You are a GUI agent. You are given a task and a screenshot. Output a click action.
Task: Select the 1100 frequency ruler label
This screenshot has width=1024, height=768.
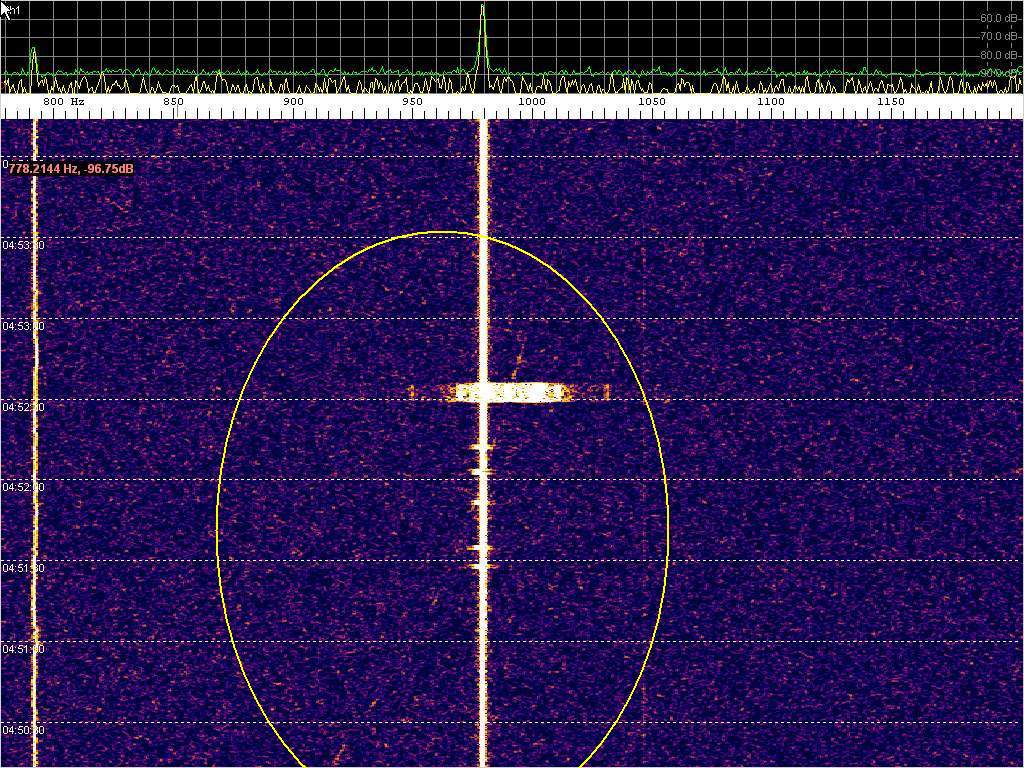click(x=770, y=102)
